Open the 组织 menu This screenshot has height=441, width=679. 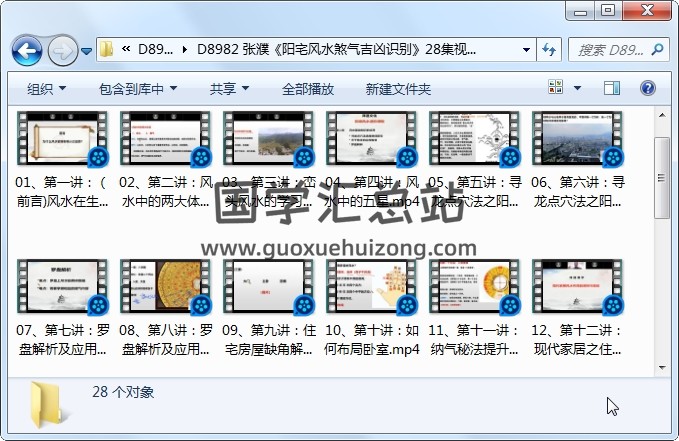(46, 89)
